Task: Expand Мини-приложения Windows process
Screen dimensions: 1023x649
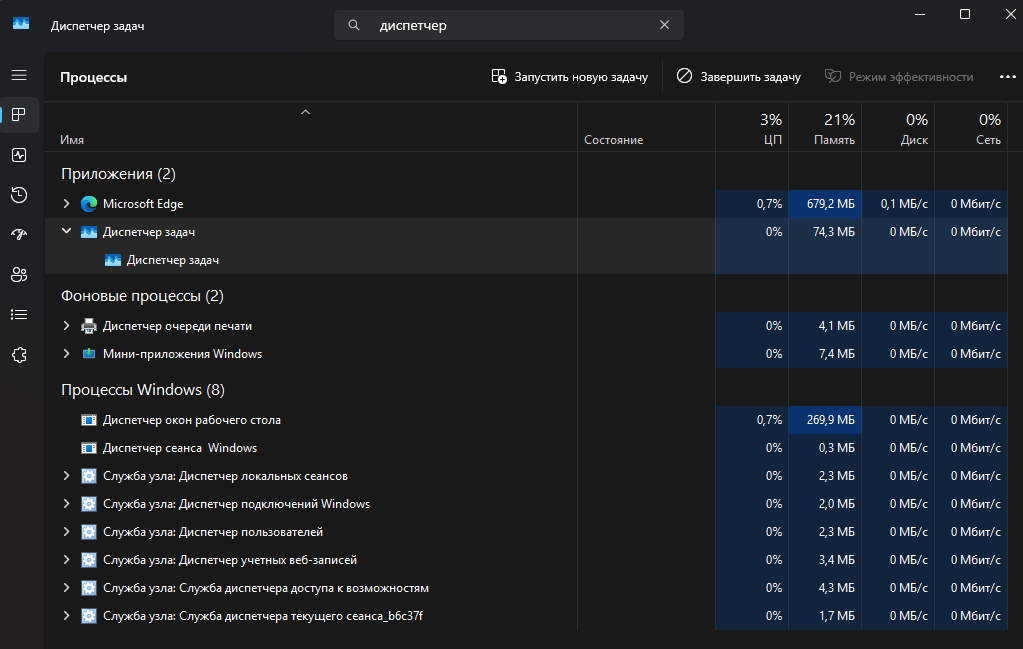Action: 67,354
